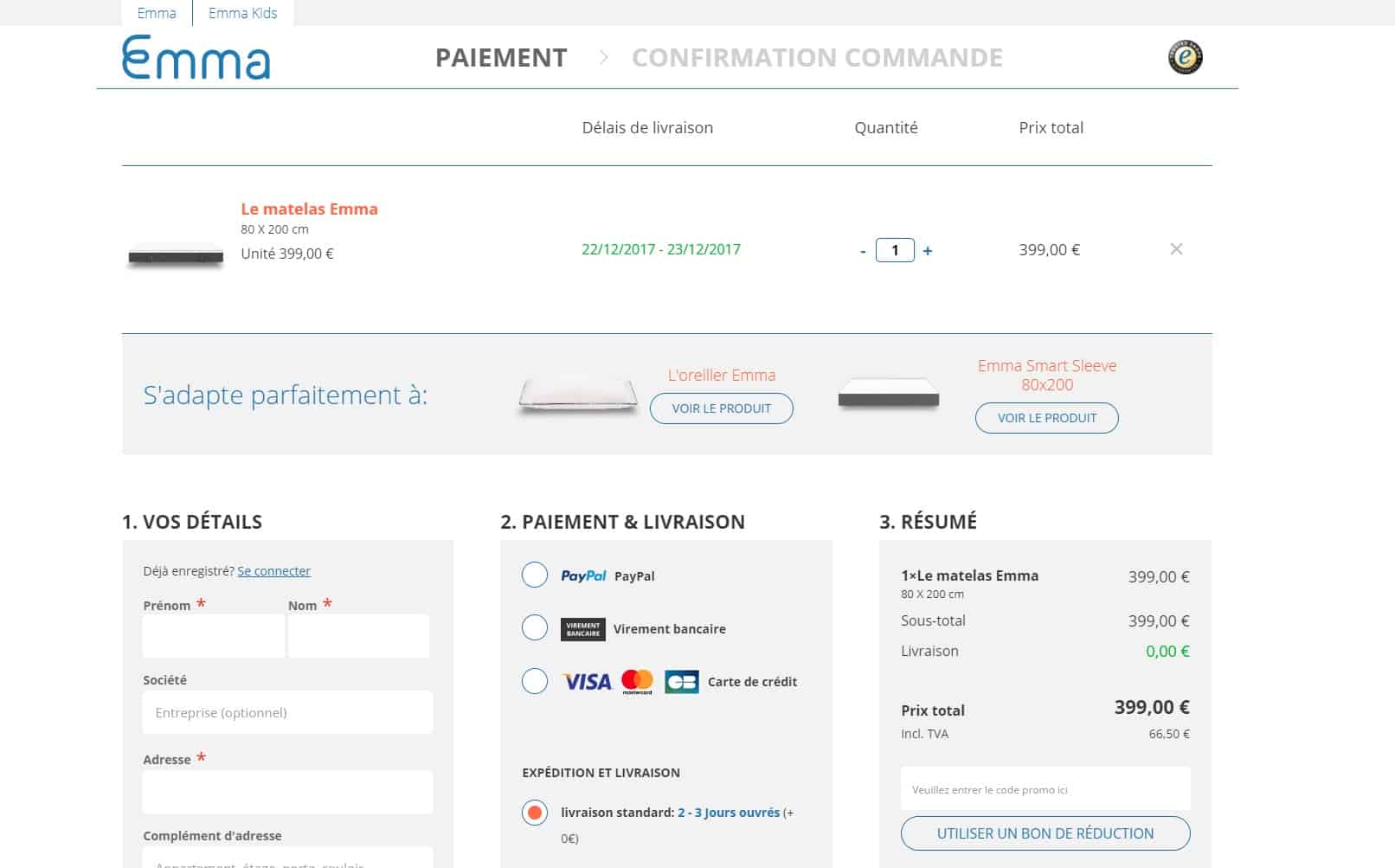Click the Virement bancaire logo

tap(582, 629)
